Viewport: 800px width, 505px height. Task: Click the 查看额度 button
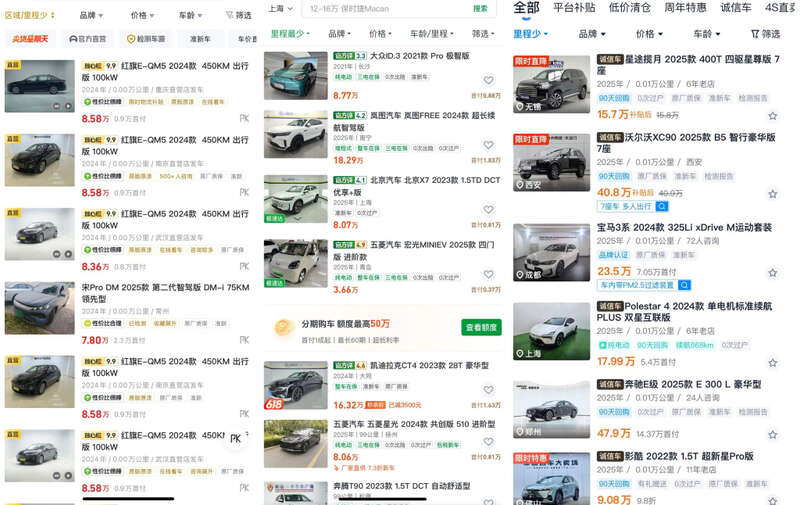coord(482,327)
